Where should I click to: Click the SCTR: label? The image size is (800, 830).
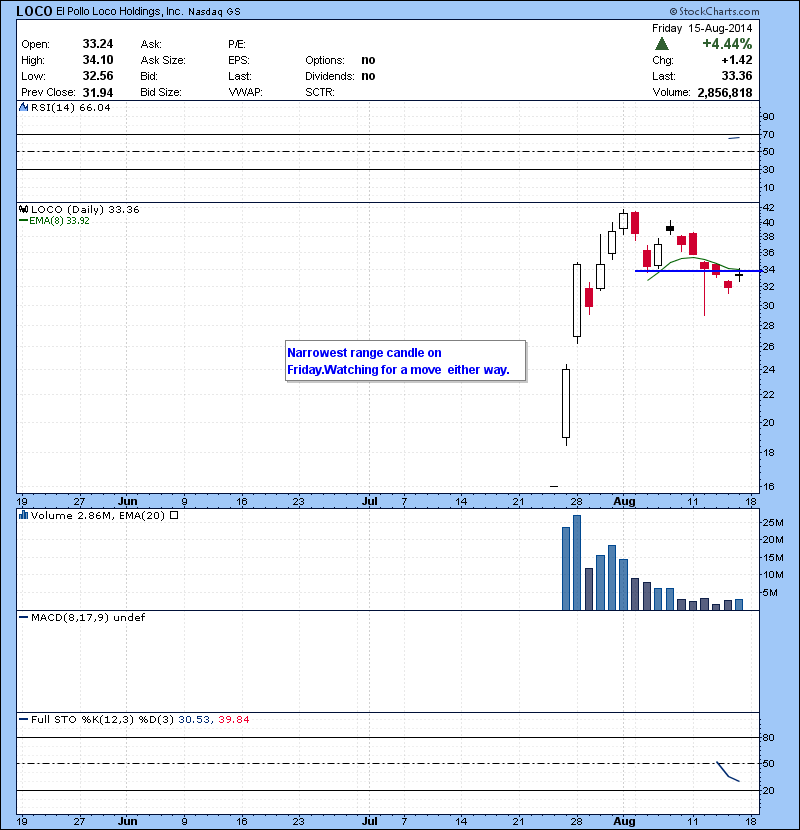[x=320, y=92]
